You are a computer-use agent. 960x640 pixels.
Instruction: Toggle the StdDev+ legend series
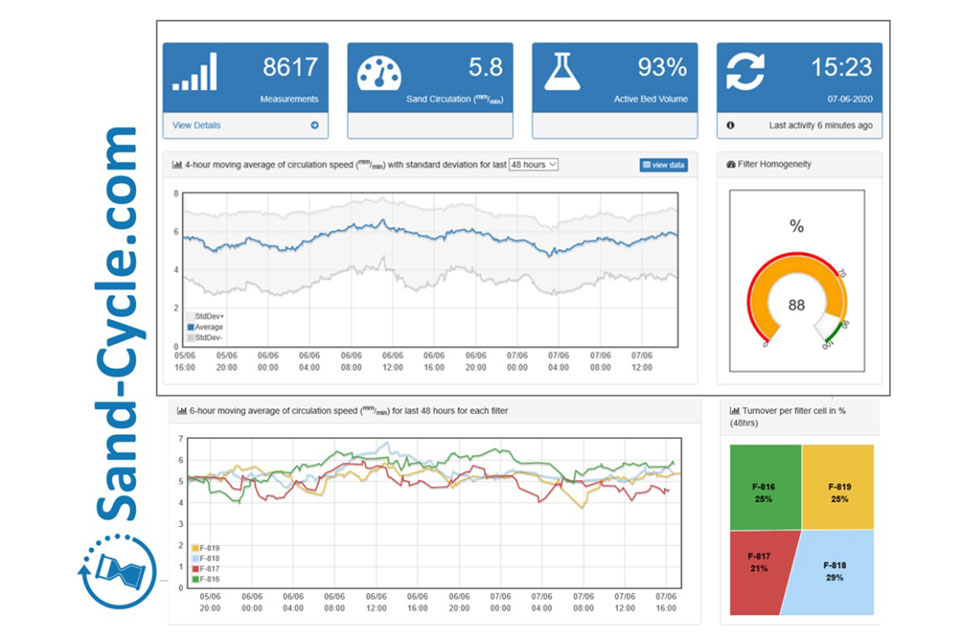click(x=205, y=316)
